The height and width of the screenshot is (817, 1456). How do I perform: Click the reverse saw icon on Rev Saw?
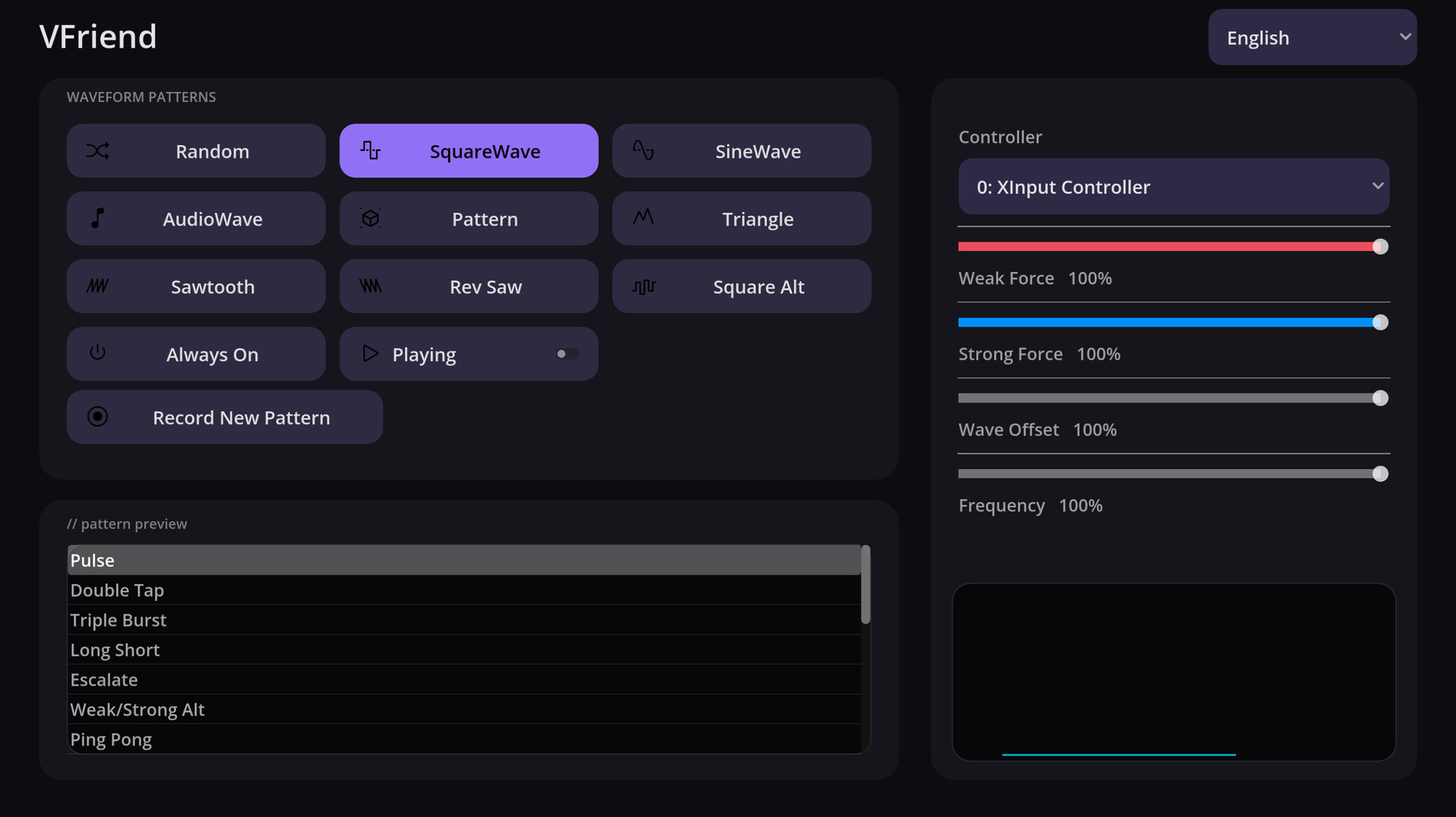click(x=370, y=286)
